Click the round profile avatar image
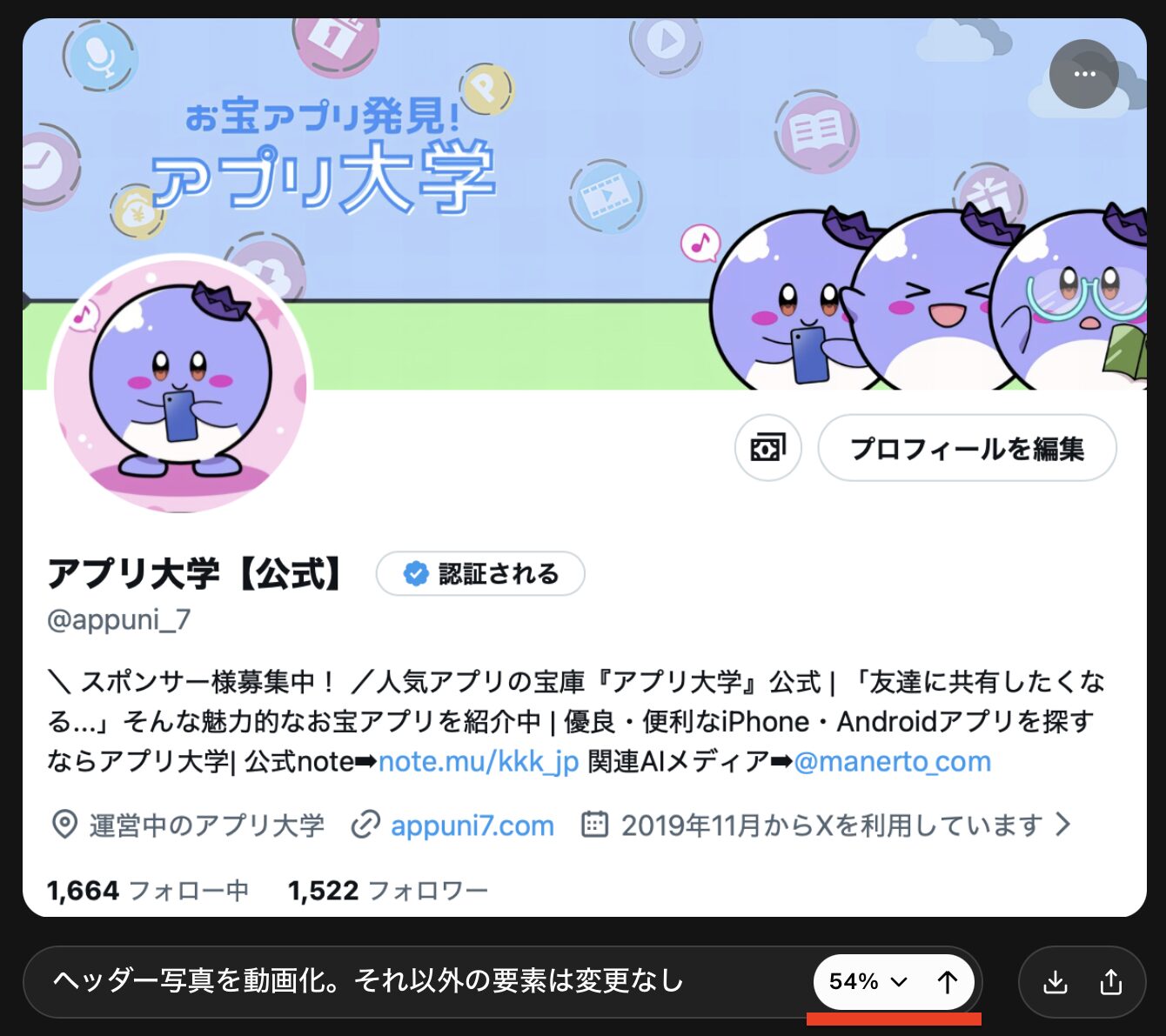The width and height of the screenshot is (1166, 1036). (x=180, y=384)
